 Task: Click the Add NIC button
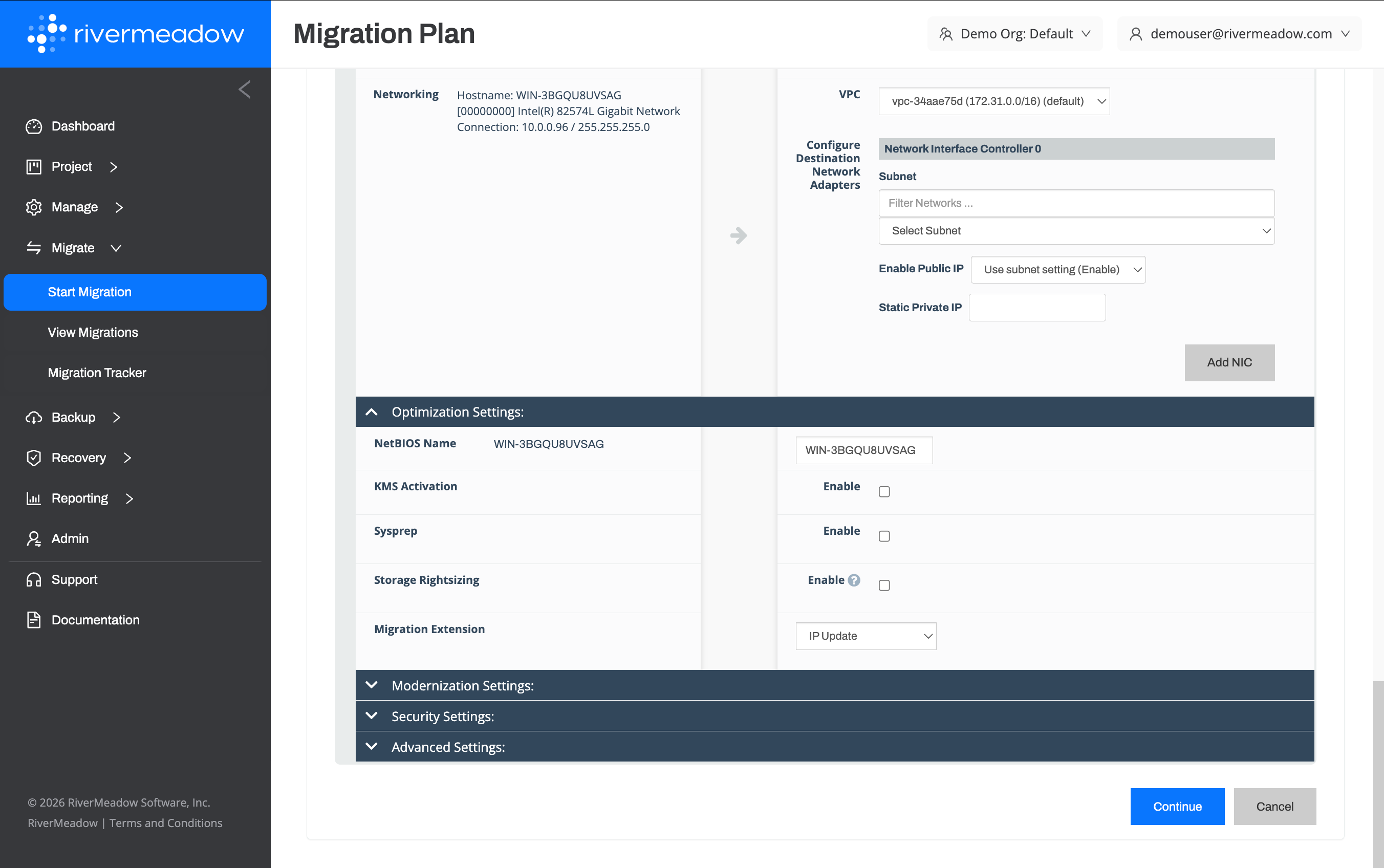(1229, 362)
